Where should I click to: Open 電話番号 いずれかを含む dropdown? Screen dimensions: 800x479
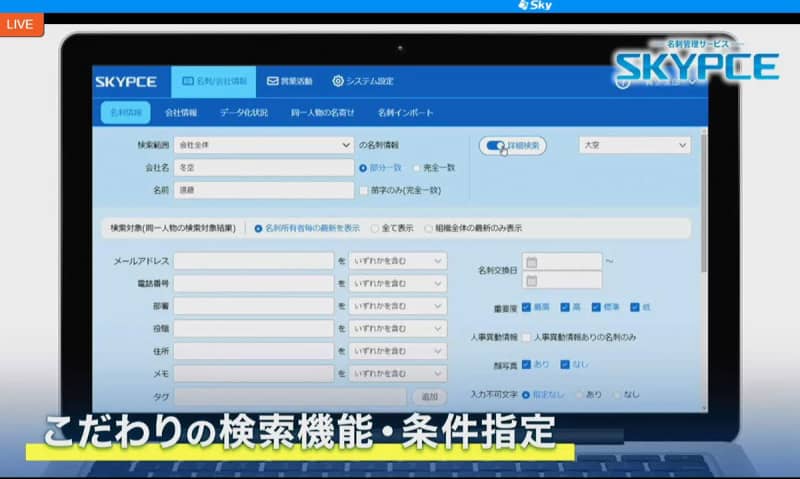pyautogui.click(x=398, y=284)
